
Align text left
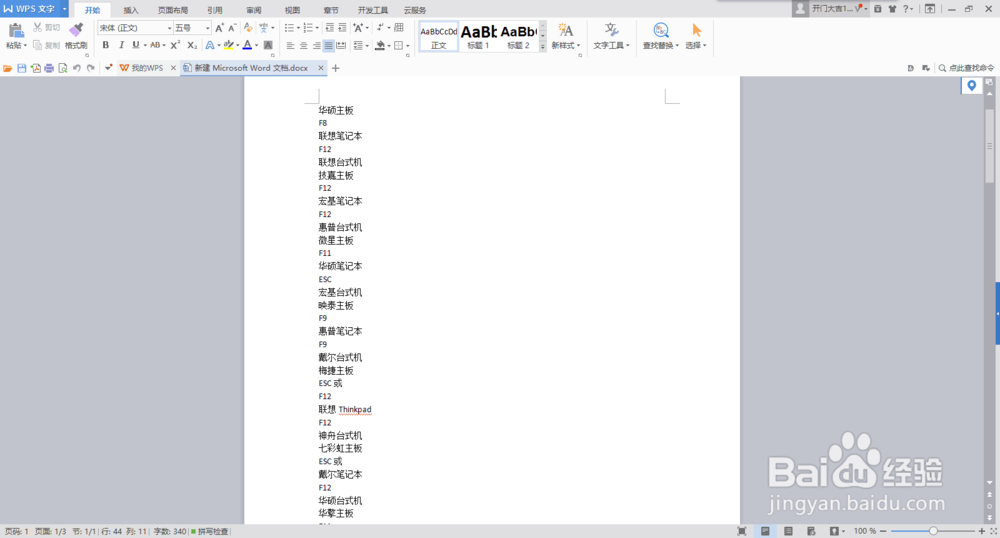pos(290,45)
